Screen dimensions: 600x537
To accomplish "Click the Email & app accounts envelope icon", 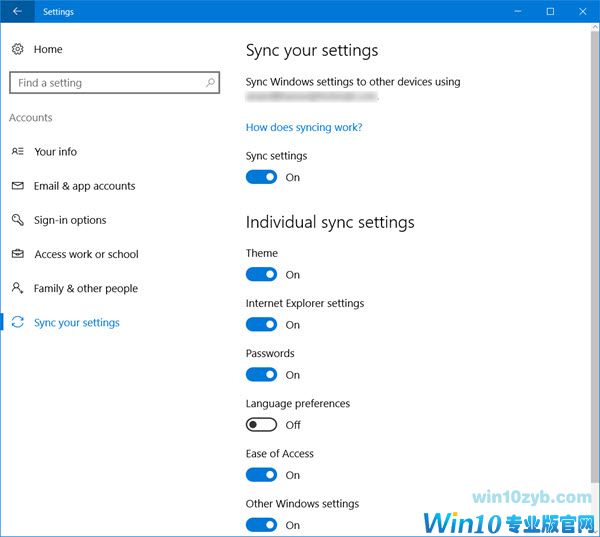I will pyautogui.click(x=17, y=186).
